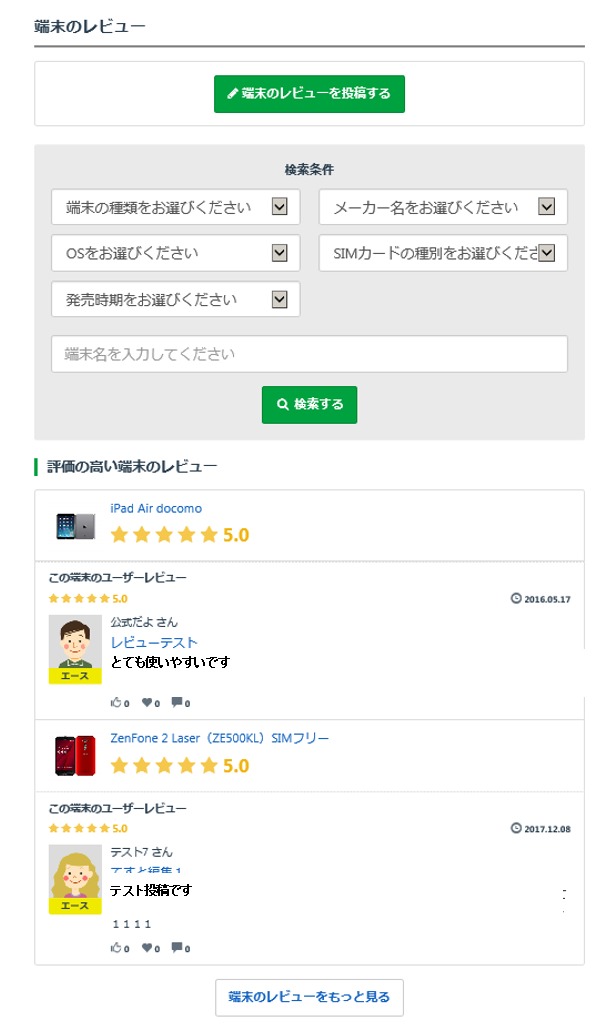Click heart icon on ZenFone review
The image size is (611, 1035).
146,947
